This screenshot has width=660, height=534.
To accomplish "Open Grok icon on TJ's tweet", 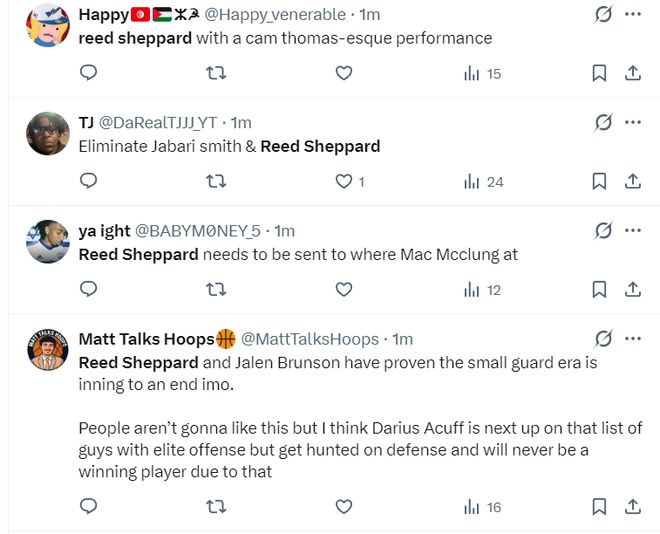I will pyautogui.click(x=603, y=123).
